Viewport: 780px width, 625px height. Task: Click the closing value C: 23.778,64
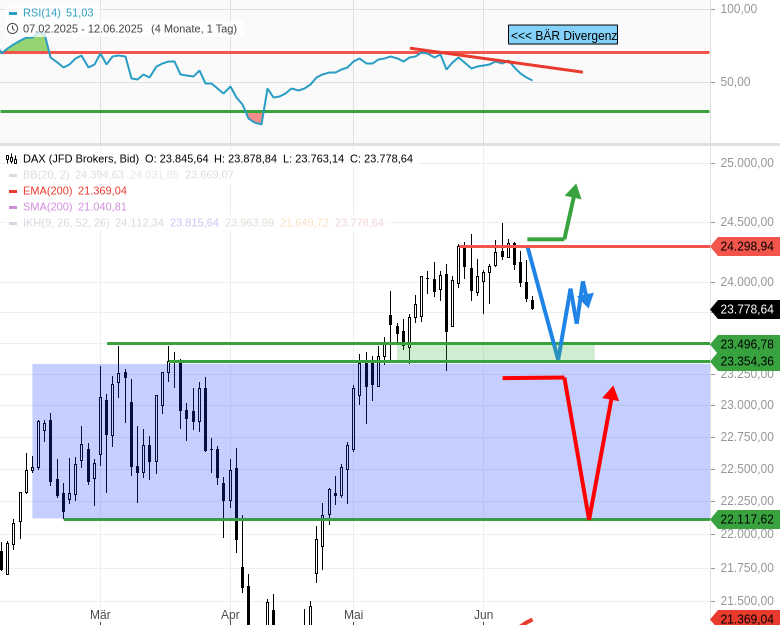point(382,159)
